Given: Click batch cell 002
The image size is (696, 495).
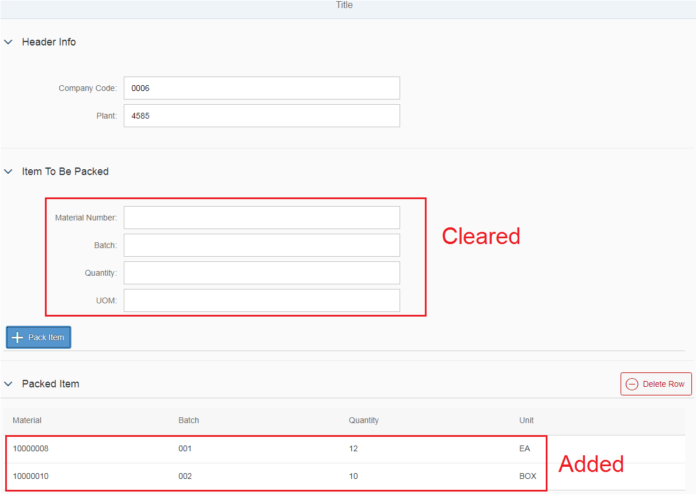Looking at the screenshot, I should pos(185,476).
